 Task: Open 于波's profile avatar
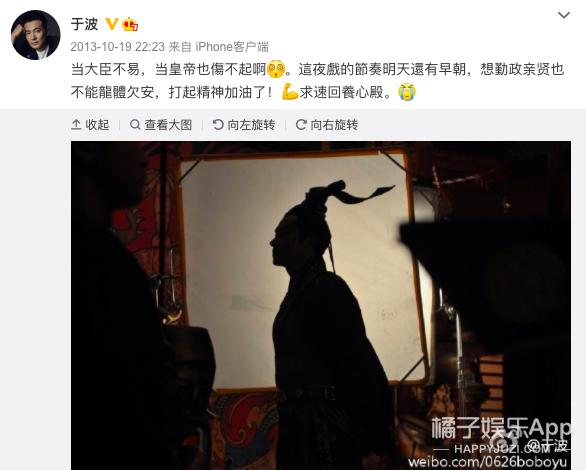(x=36, y=35)
